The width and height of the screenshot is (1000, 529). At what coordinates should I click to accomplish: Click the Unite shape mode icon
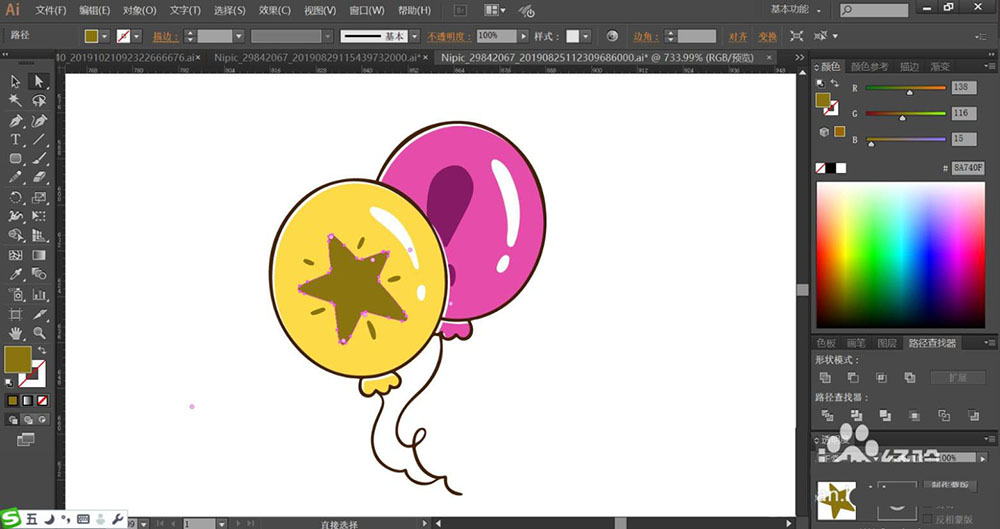point(825,377)
